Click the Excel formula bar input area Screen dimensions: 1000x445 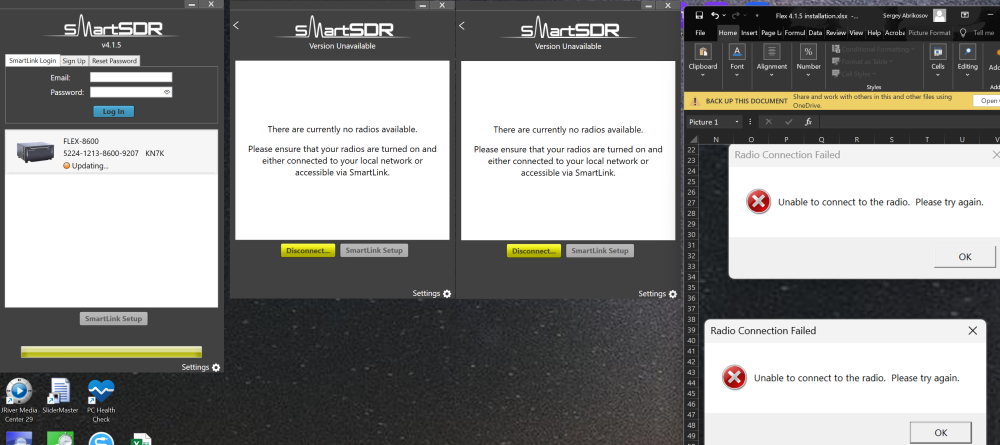click(909, 122)
